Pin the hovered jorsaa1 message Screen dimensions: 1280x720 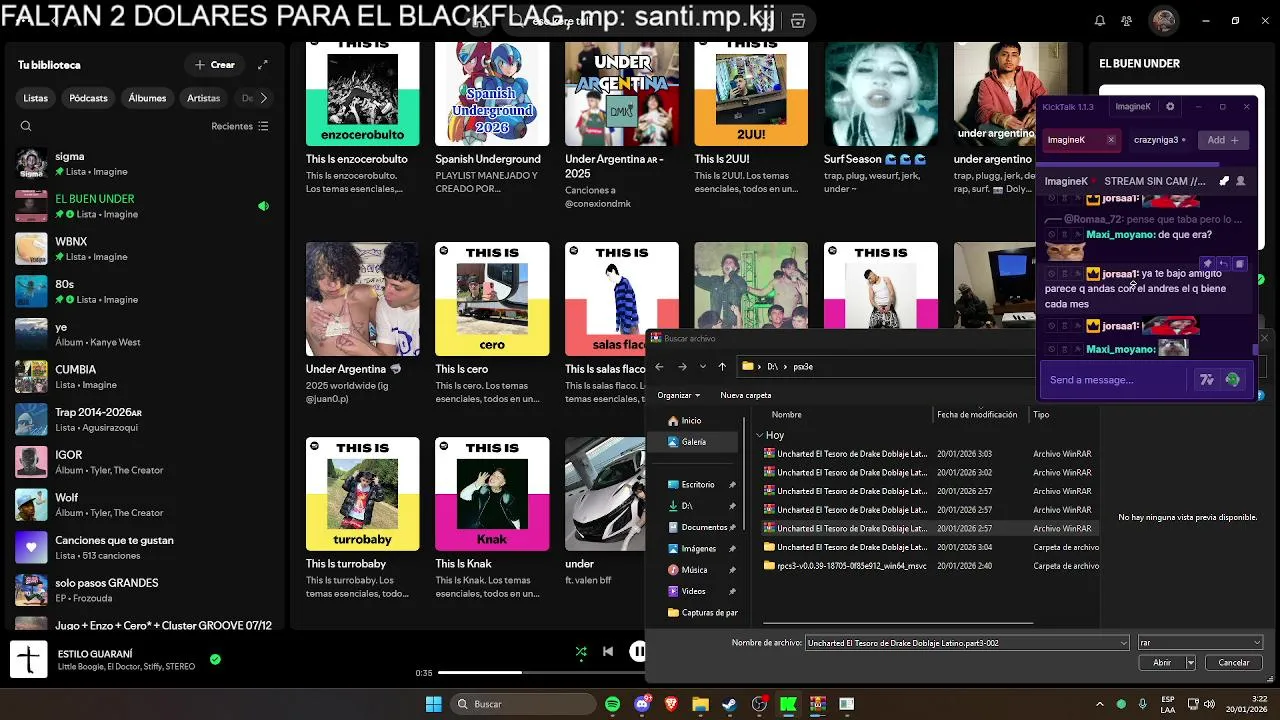coord(1208,264)
